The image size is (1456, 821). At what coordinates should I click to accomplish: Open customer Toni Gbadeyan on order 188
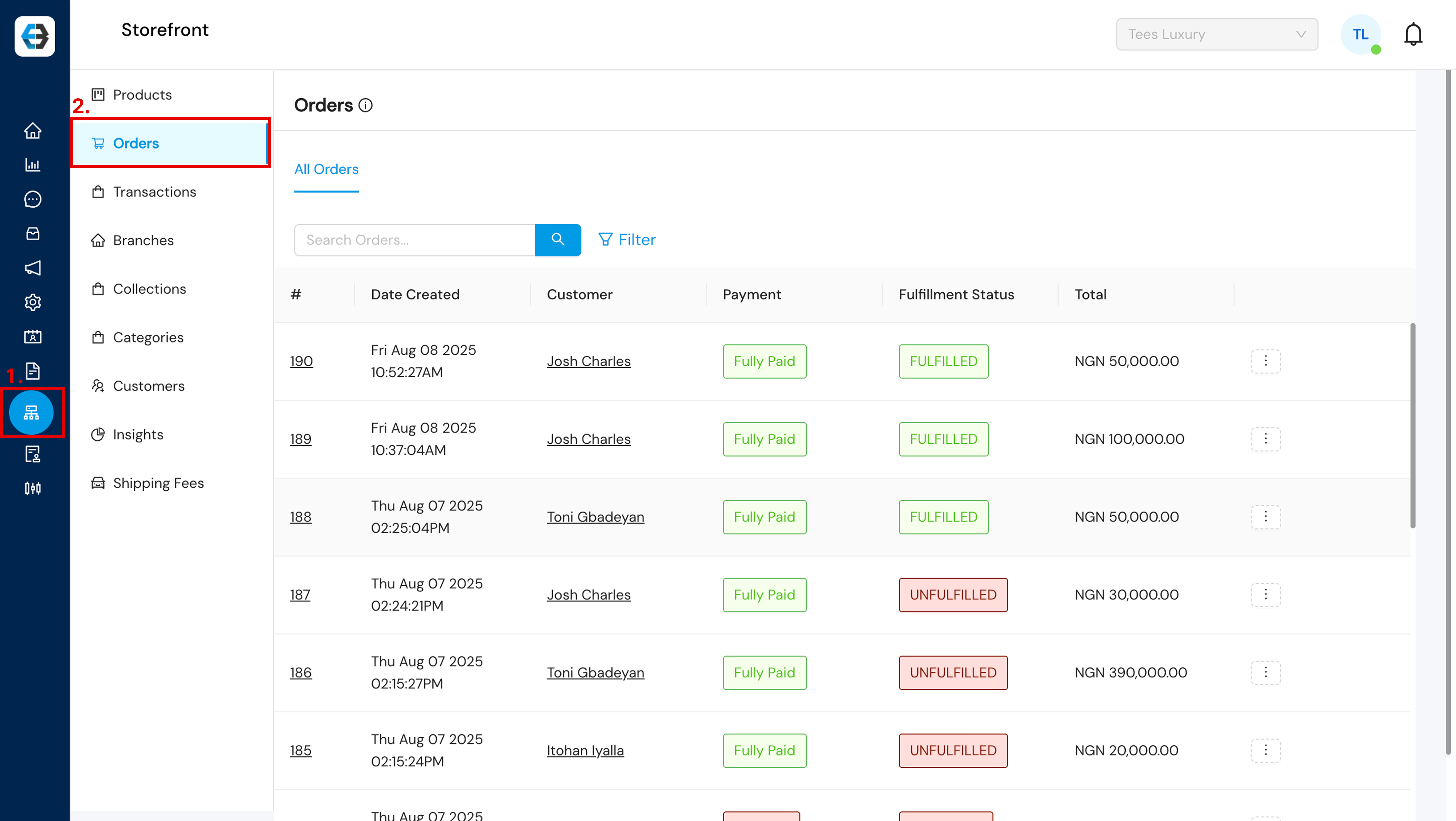tap(595, 517)
